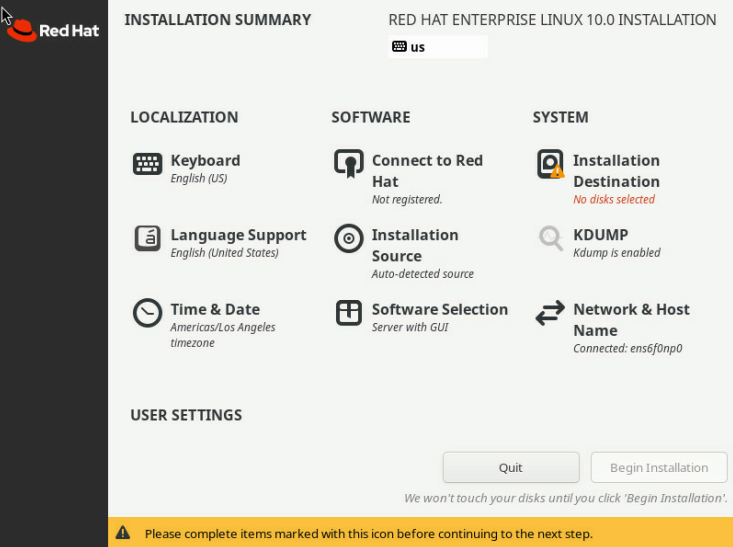The width and height of the screenshot is (733, 547).
Task: Click the keyboard icon in the us layout indicator
Action: click(399, 46)
